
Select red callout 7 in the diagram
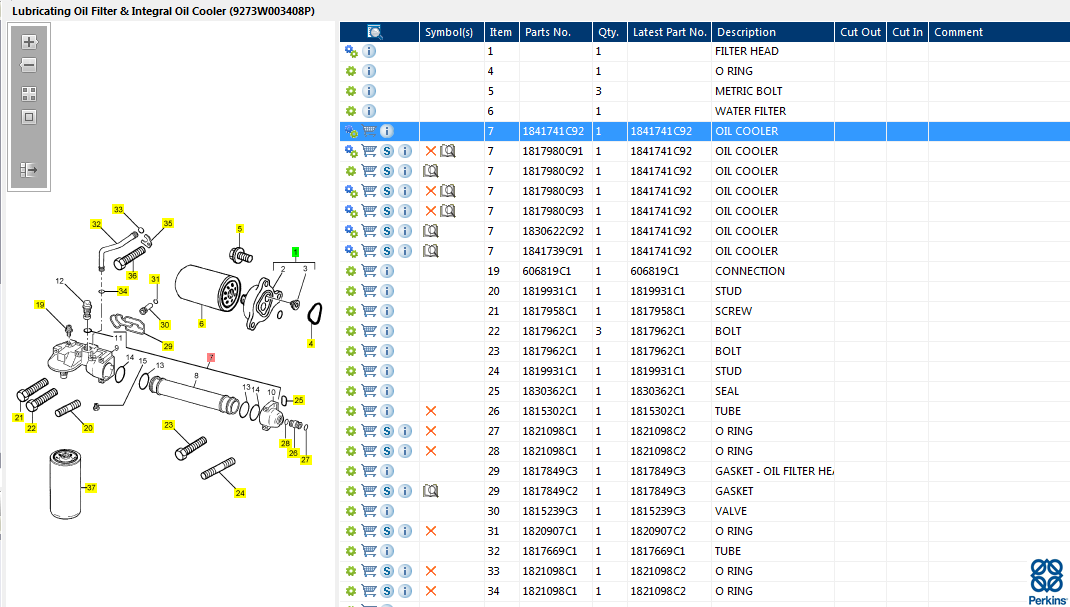click(x=212, y=357)
